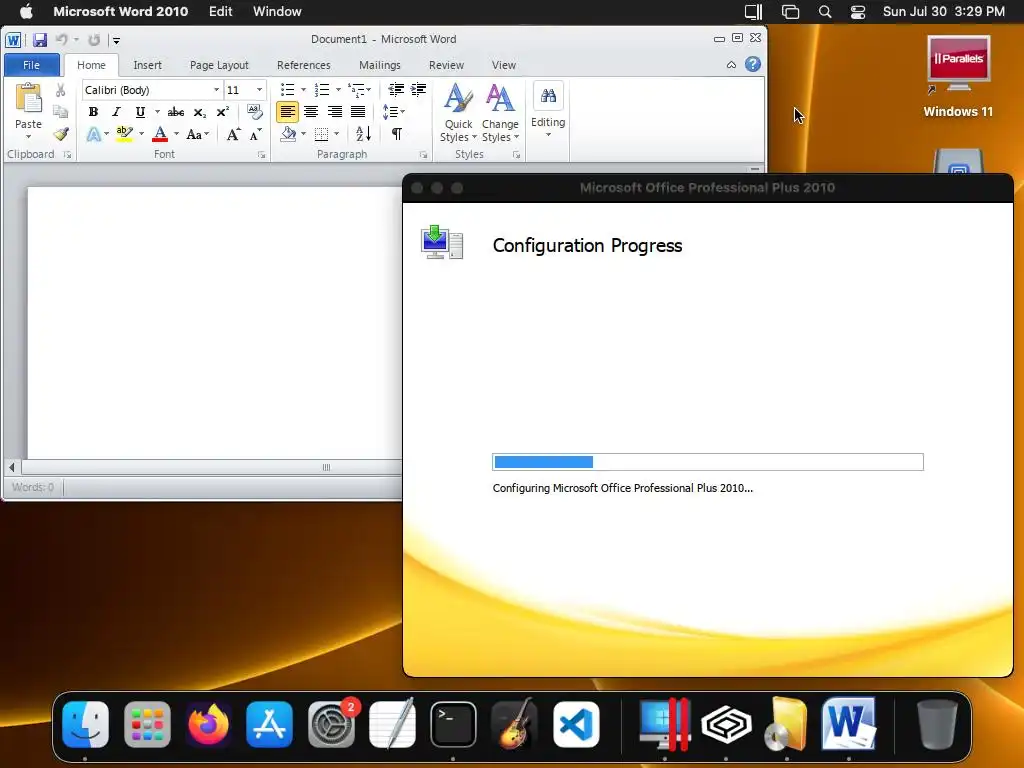Open Firefox from the Dock
Viewport: 1024px width, 768px height.
tap(208, 724)
